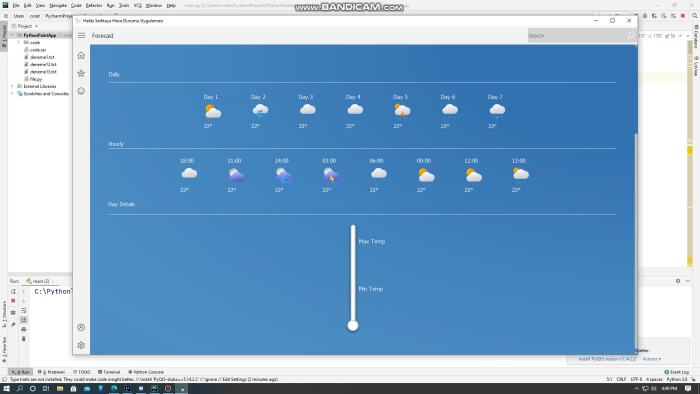This screenshot has width=700, height=394.
Task: Open Windows Start menu
Action: (6, 389)
